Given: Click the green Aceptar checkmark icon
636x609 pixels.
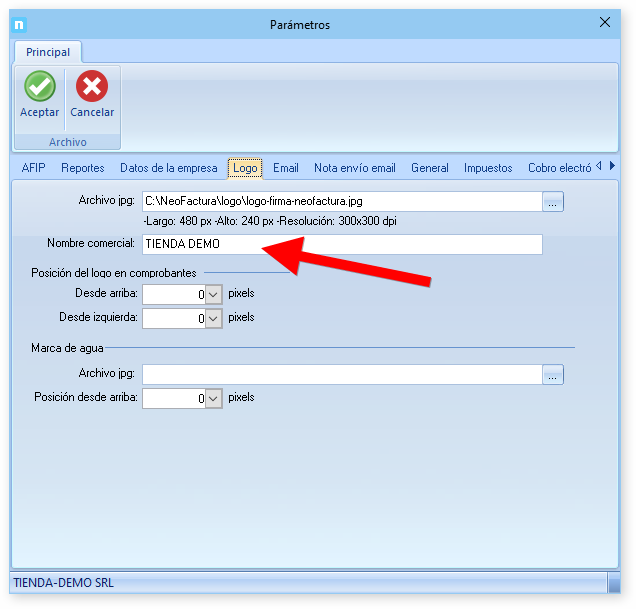Looking at the screenshot, I should pyautogui.click(x=39, y=87).
